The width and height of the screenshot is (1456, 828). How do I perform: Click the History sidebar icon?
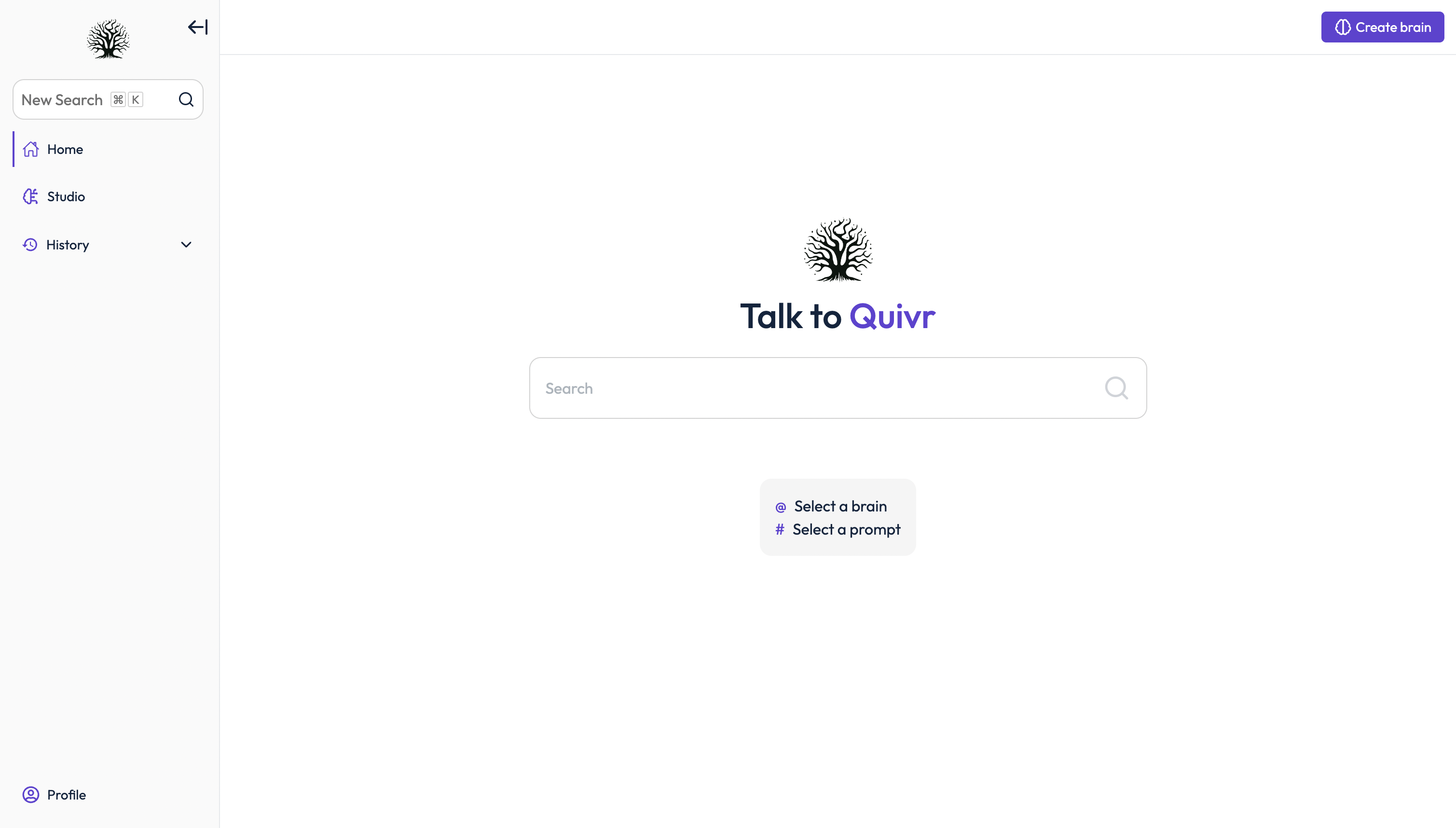pos(30,244)
